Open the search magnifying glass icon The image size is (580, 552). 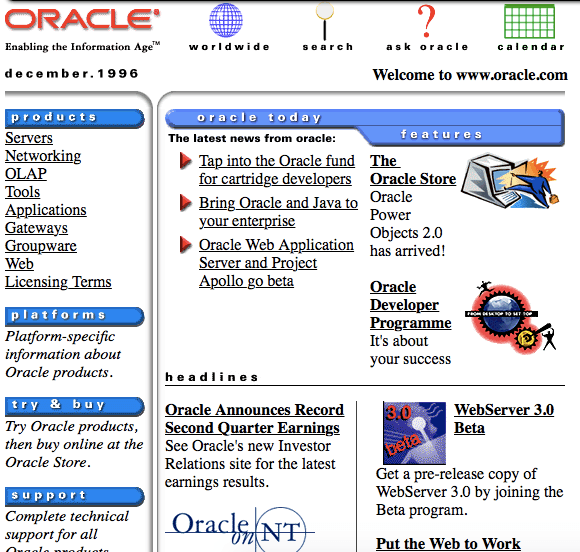coord(325,21)
